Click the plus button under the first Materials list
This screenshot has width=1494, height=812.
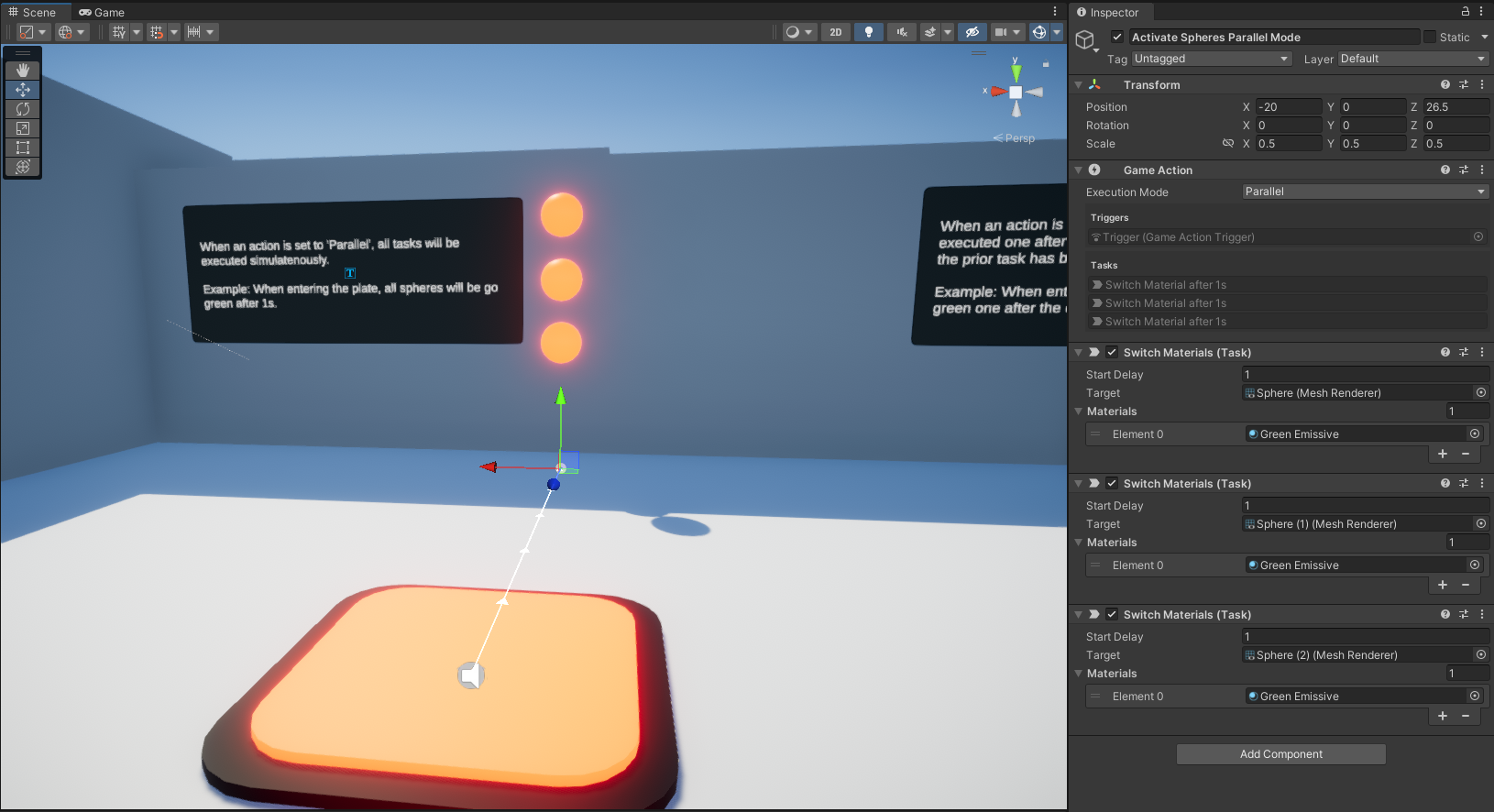coord(1442,454)
